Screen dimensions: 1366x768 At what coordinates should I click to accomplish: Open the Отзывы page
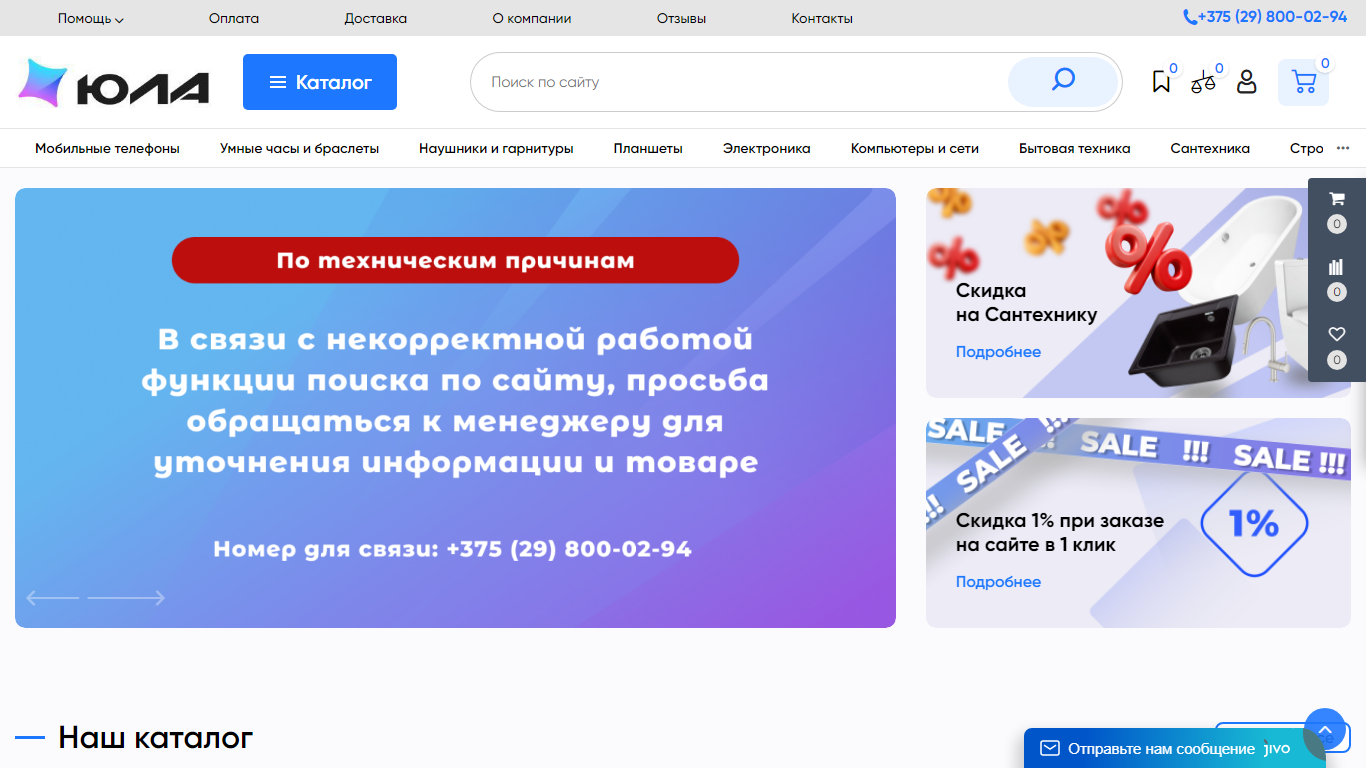tap(682, 18)
